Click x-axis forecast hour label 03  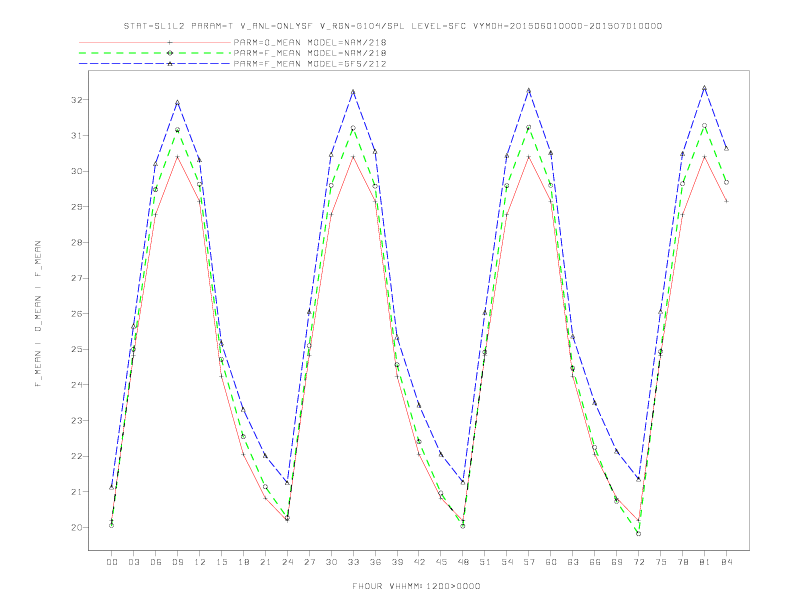pyautogui.click(x=133, y=562)
